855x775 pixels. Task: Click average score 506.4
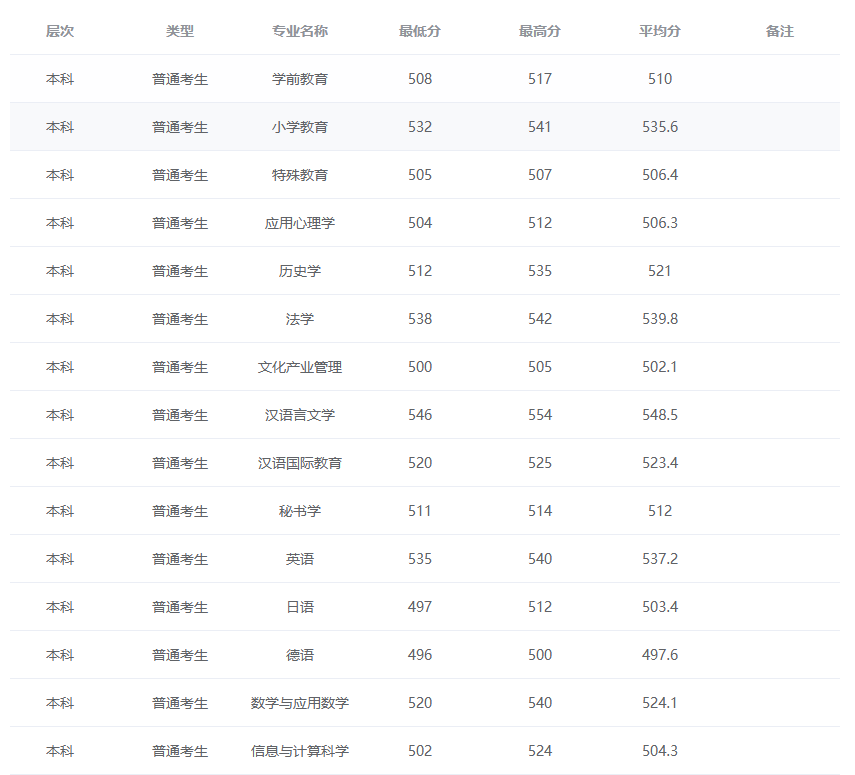[x=660, y=175]
